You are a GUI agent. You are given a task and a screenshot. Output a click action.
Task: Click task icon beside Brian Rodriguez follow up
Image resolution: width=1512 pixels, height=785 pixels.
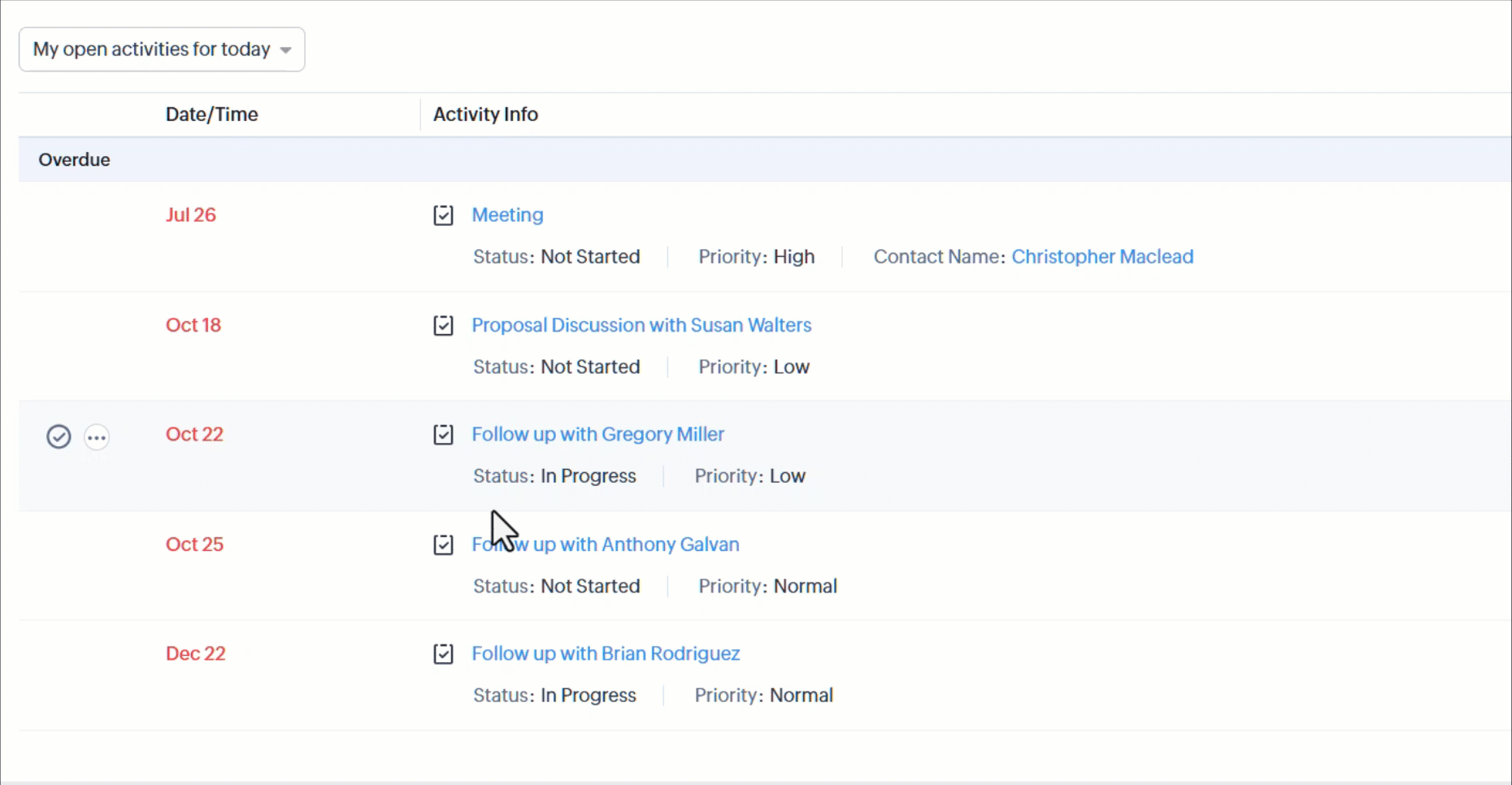pyautogui.click(x=443, y=654)
